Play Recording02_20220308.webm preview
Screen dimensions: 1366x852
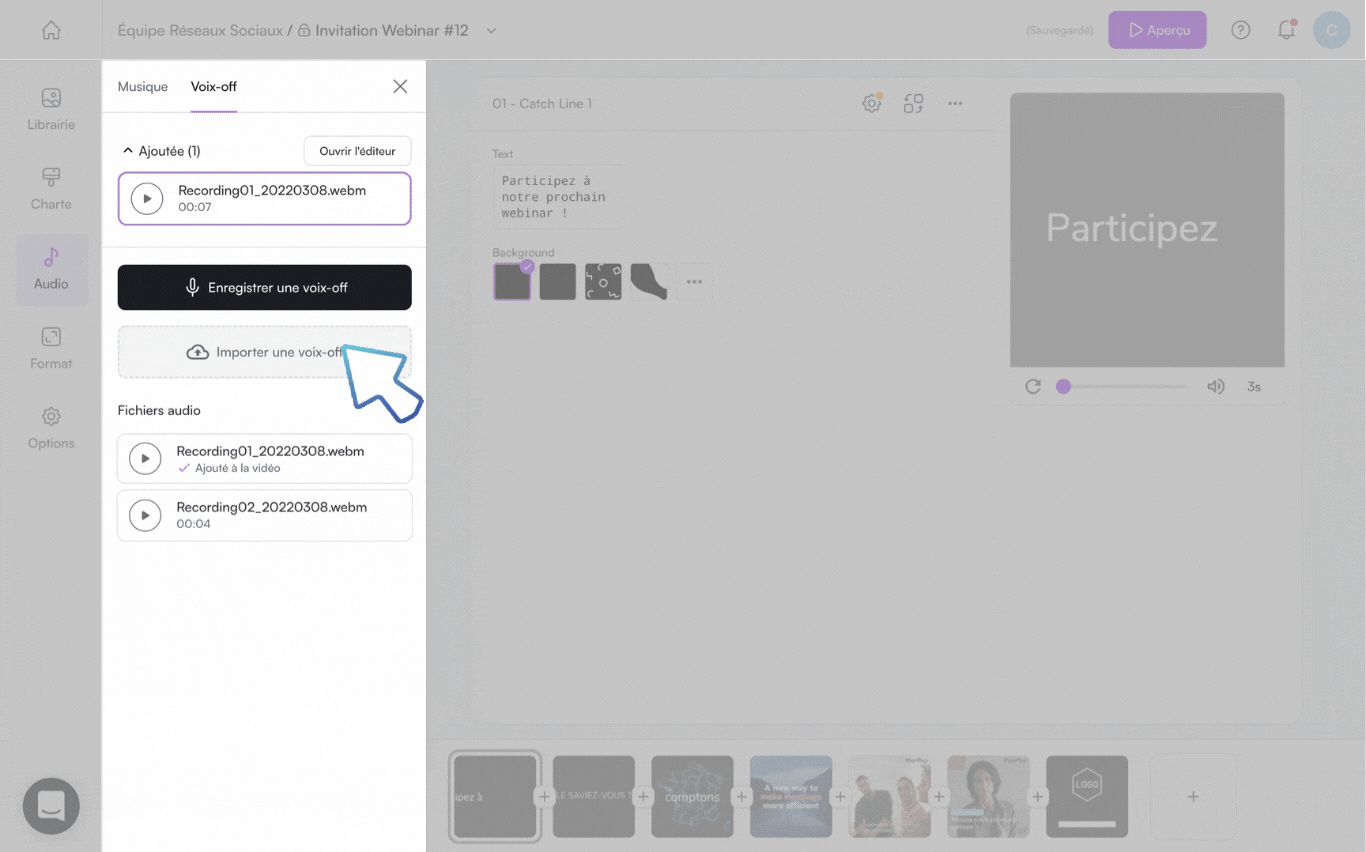[x=145, y=515]
